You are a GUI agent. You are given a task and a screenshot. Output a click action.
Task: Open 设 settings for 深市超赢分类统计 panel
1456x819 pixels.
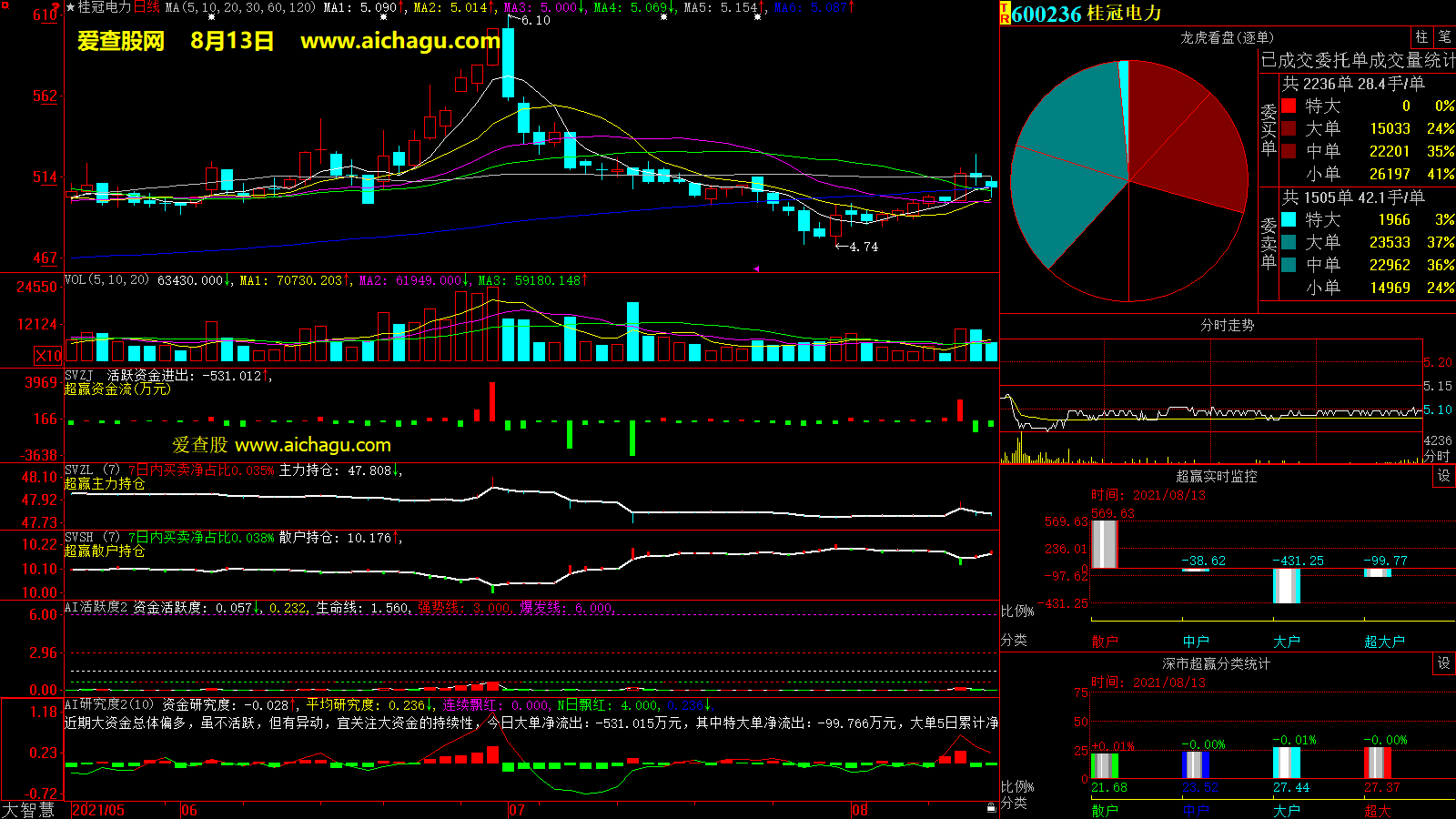coord(1444,663)
